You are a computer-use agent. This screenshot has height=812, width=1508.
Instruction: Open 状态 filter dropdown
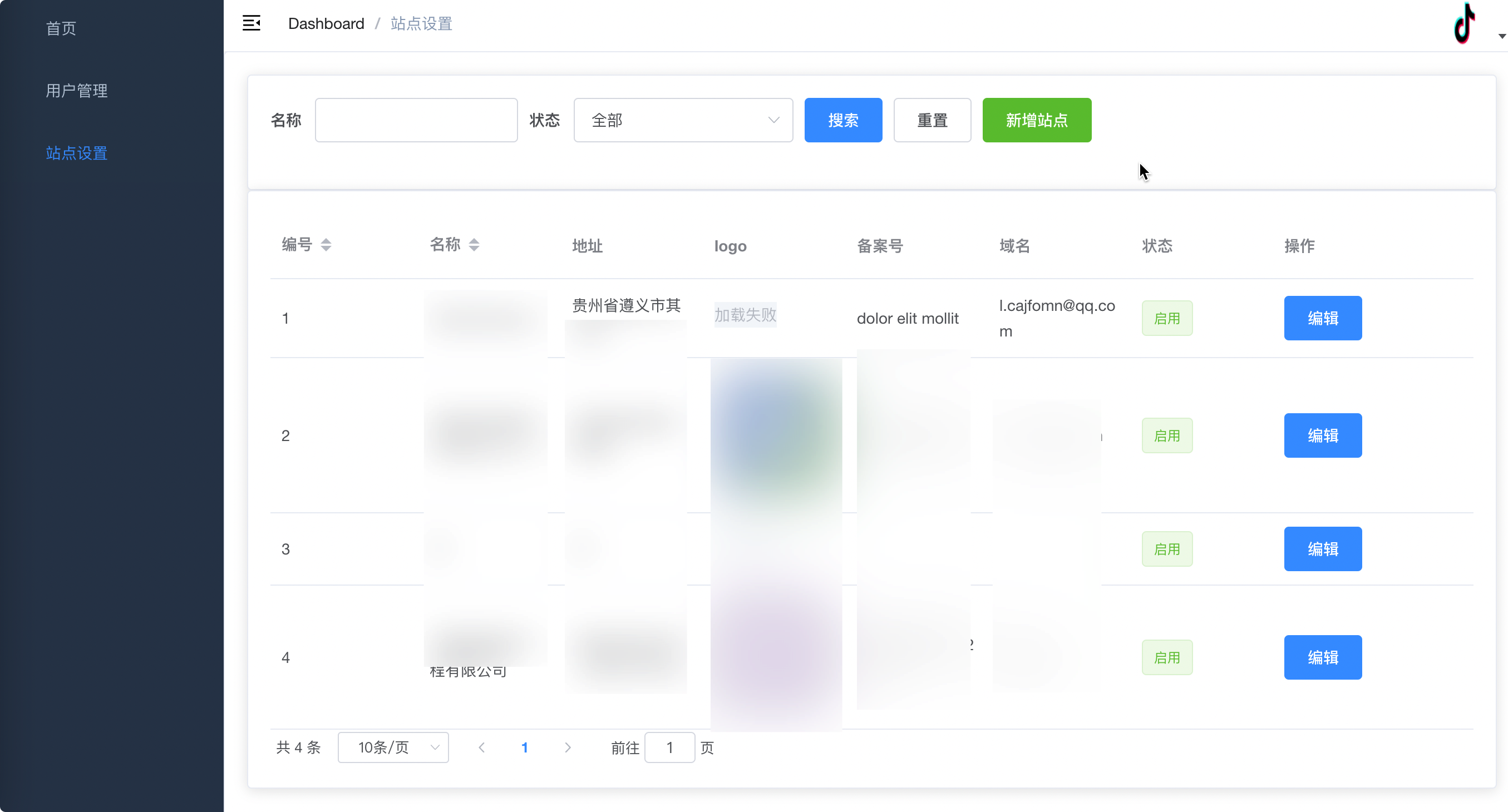683,120
